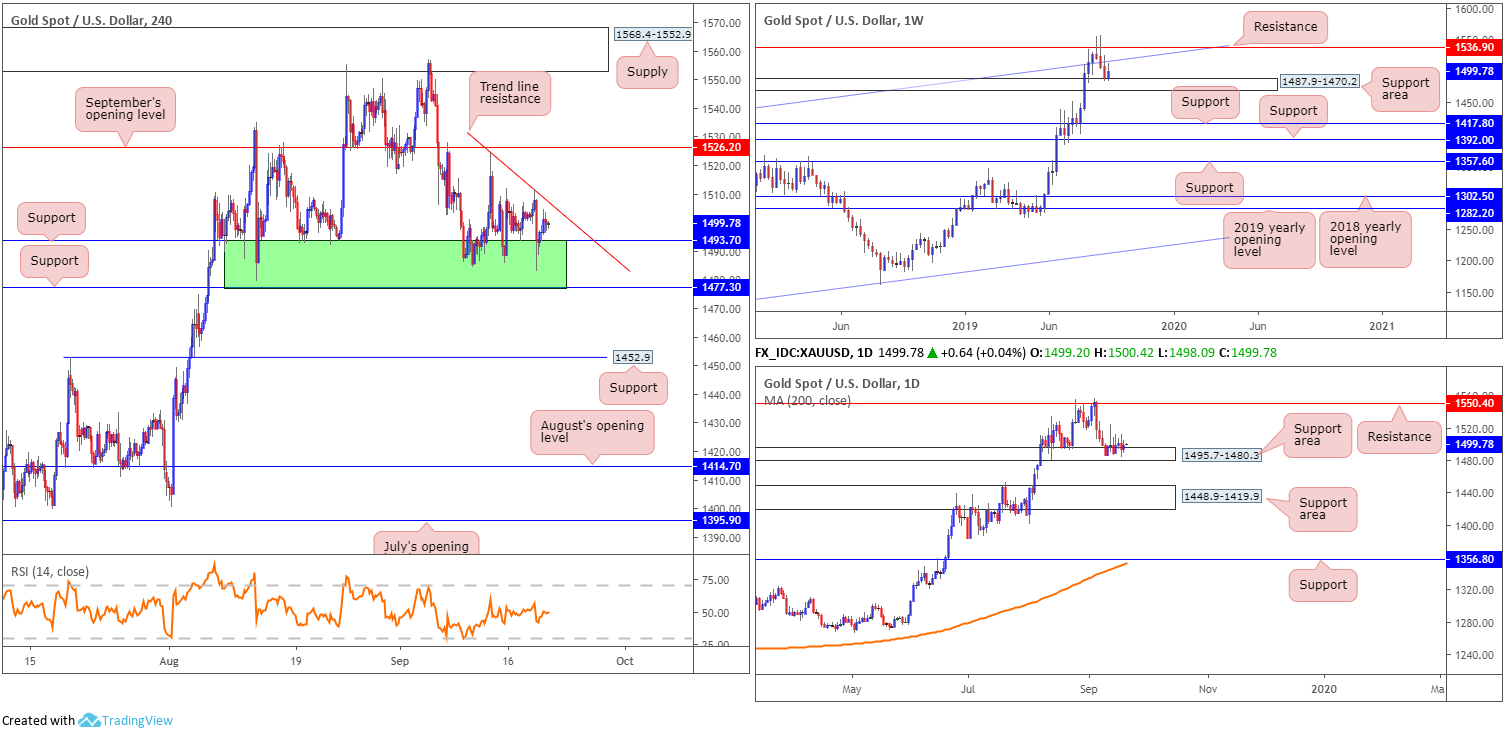The width and height of the screenshot is (1505, 736).
Task: Click the 1568.4-1552.9 supply range label
Action: (x=651, y=34)
